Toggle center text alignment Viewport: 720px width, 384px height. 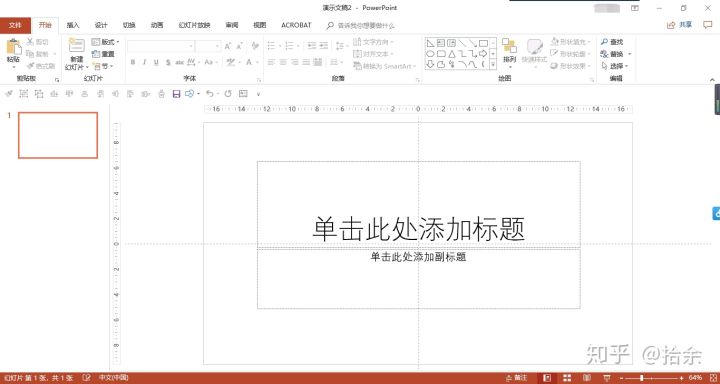(x=283, y=62)
